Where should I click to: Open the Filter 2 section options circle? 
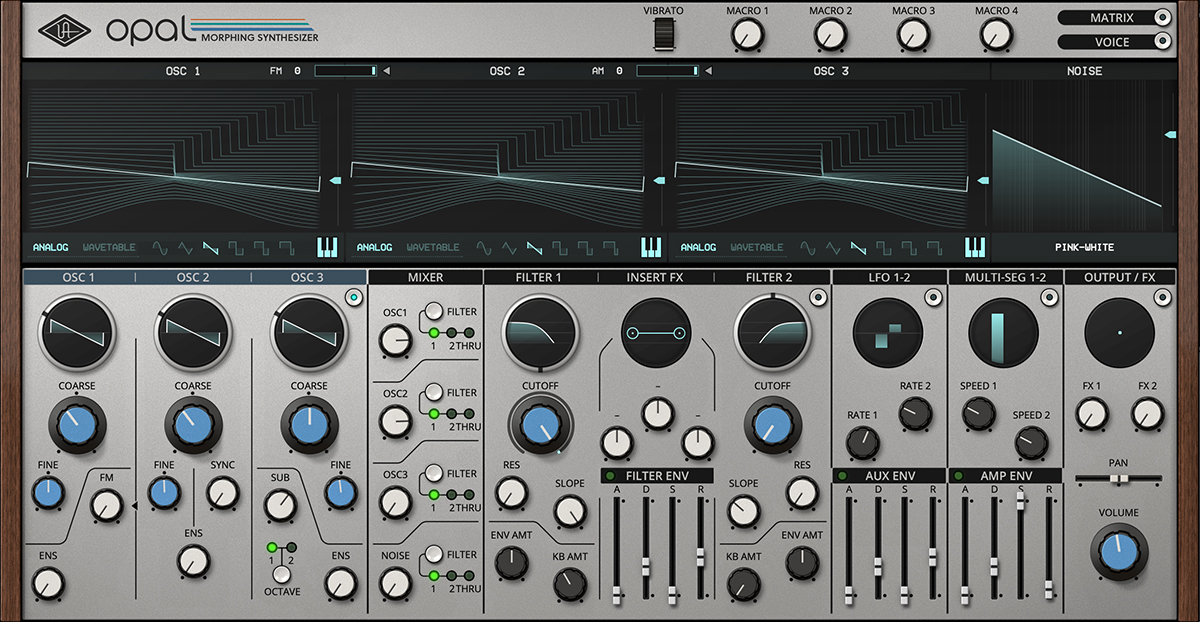tap(817, 296)
